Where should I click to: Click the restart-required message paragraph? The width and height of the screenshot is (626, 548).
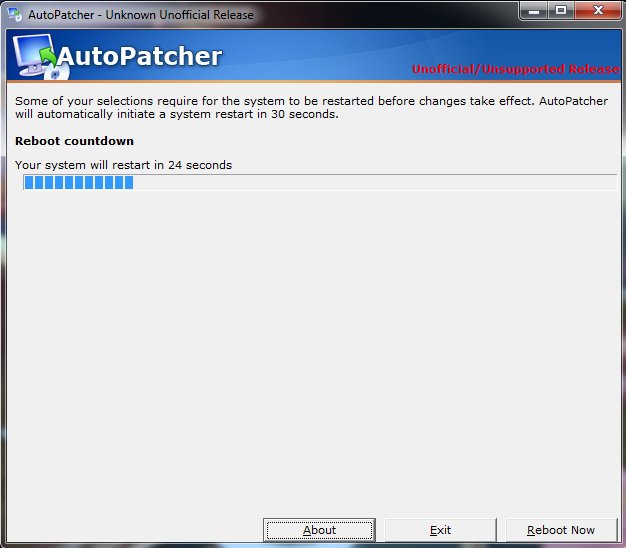(311, 107)
